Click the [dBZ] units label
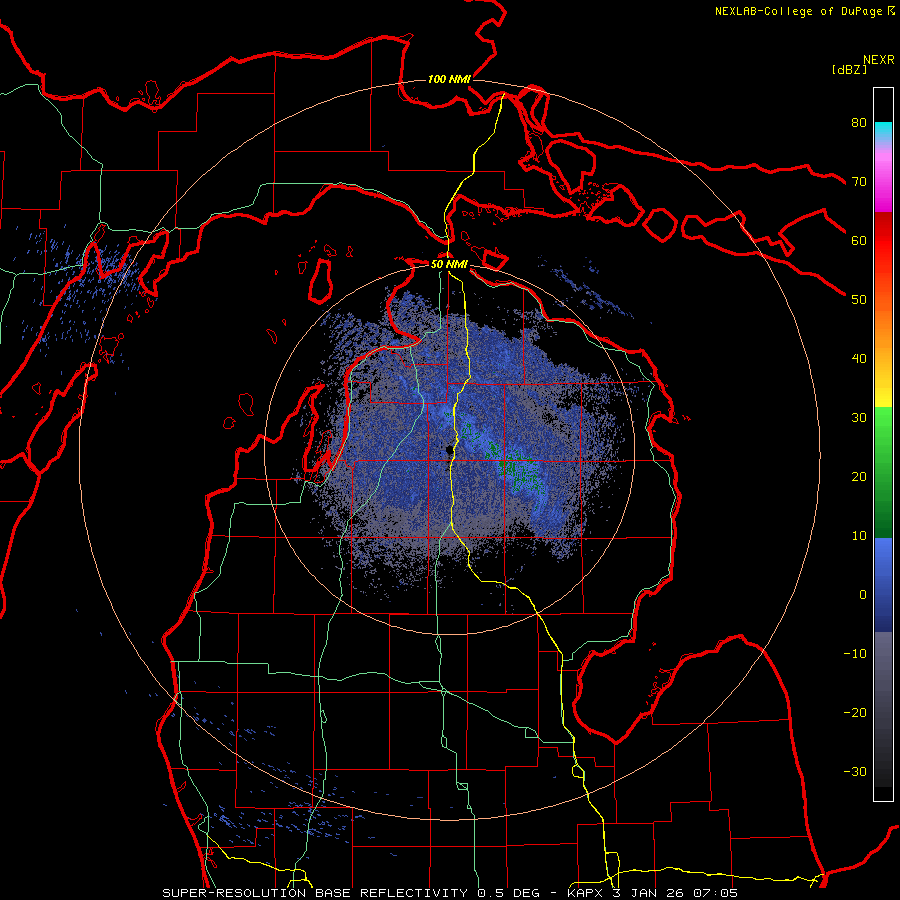The height and width of the screenshot is (900, 900). pos(849,70)
